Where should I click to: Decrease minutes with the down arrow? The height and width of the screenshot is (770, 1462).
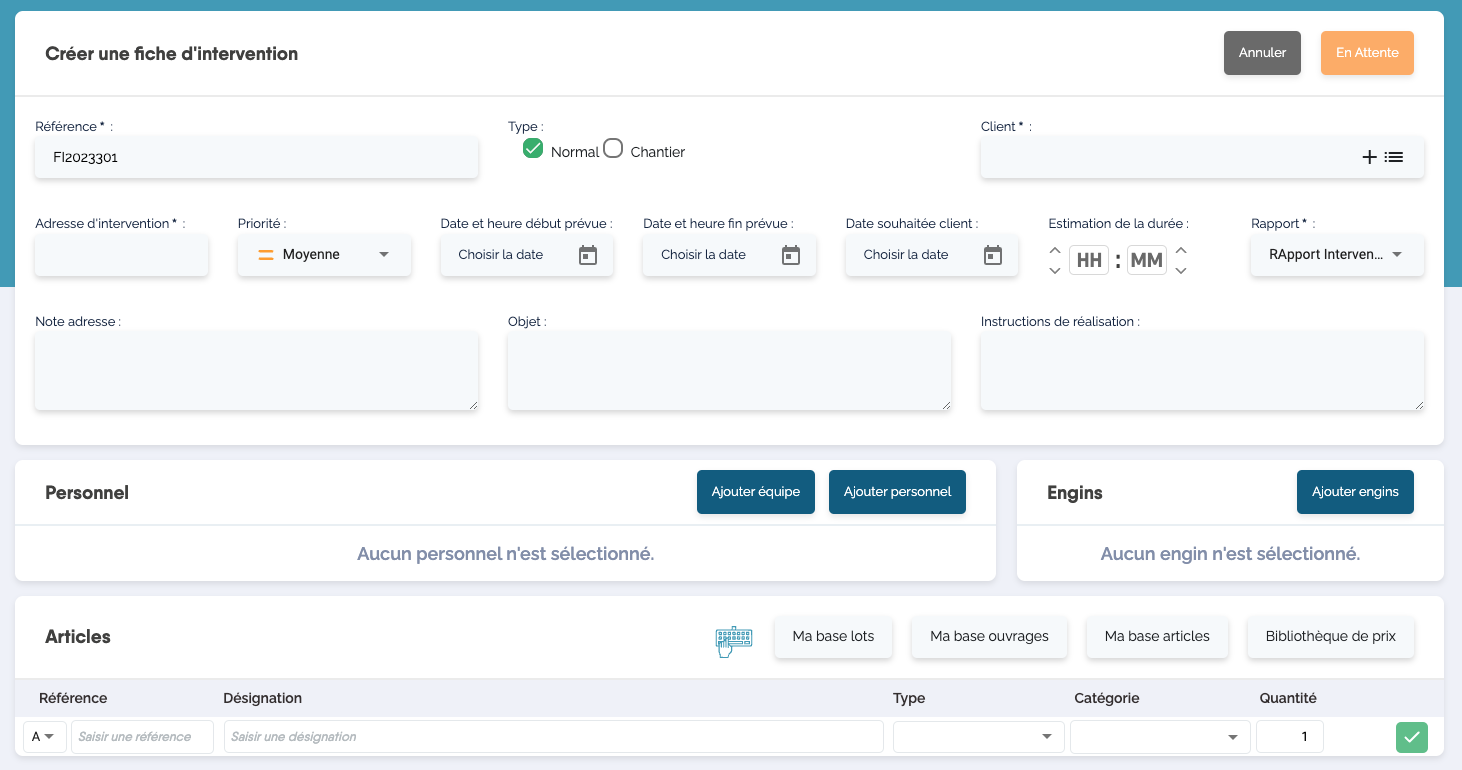[1181, 271]
